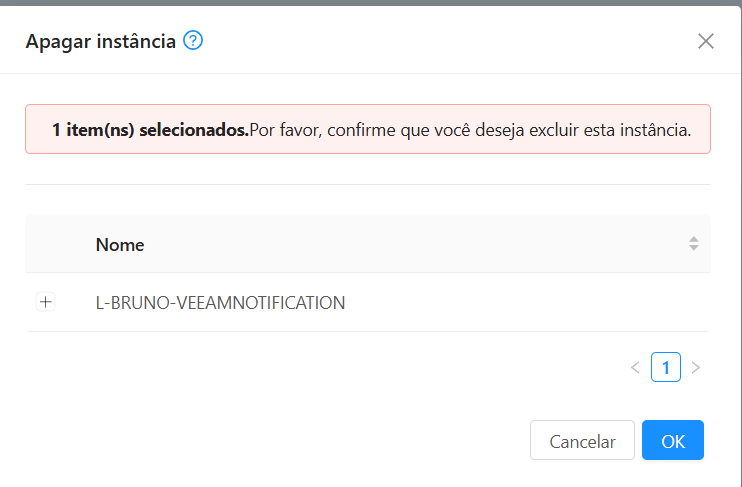Viewport: 742px width, 487px height.
Task: Click the Apagar instância dialog title
Action: (x=100, y=41)
